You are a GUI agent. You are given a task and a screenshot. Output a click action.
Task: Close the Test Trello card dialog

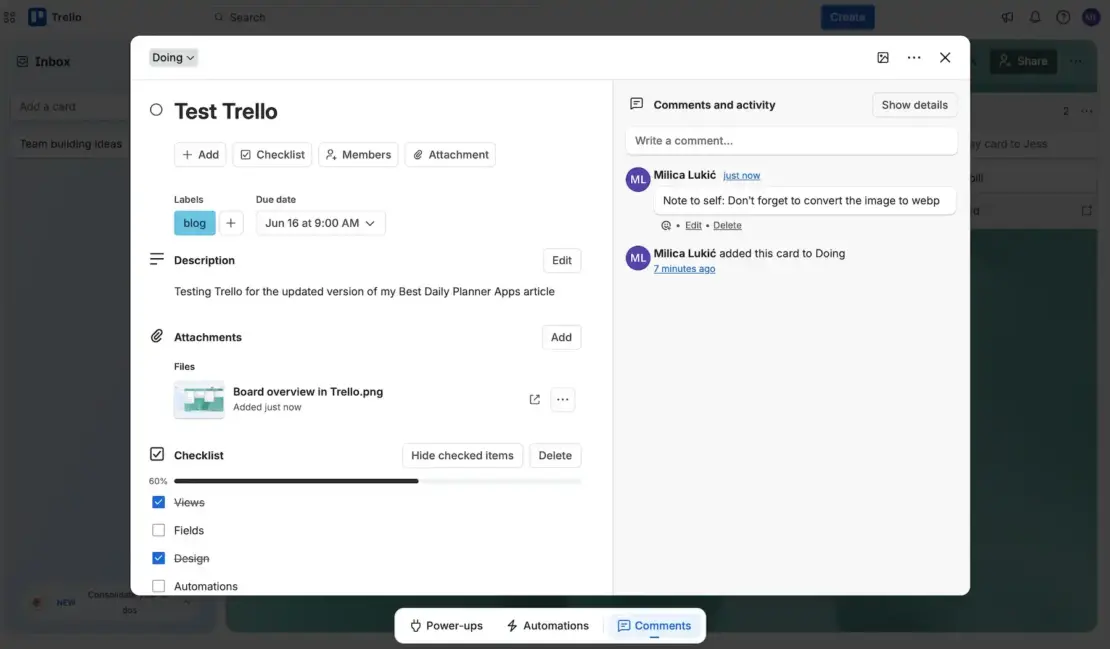point(945,57)
